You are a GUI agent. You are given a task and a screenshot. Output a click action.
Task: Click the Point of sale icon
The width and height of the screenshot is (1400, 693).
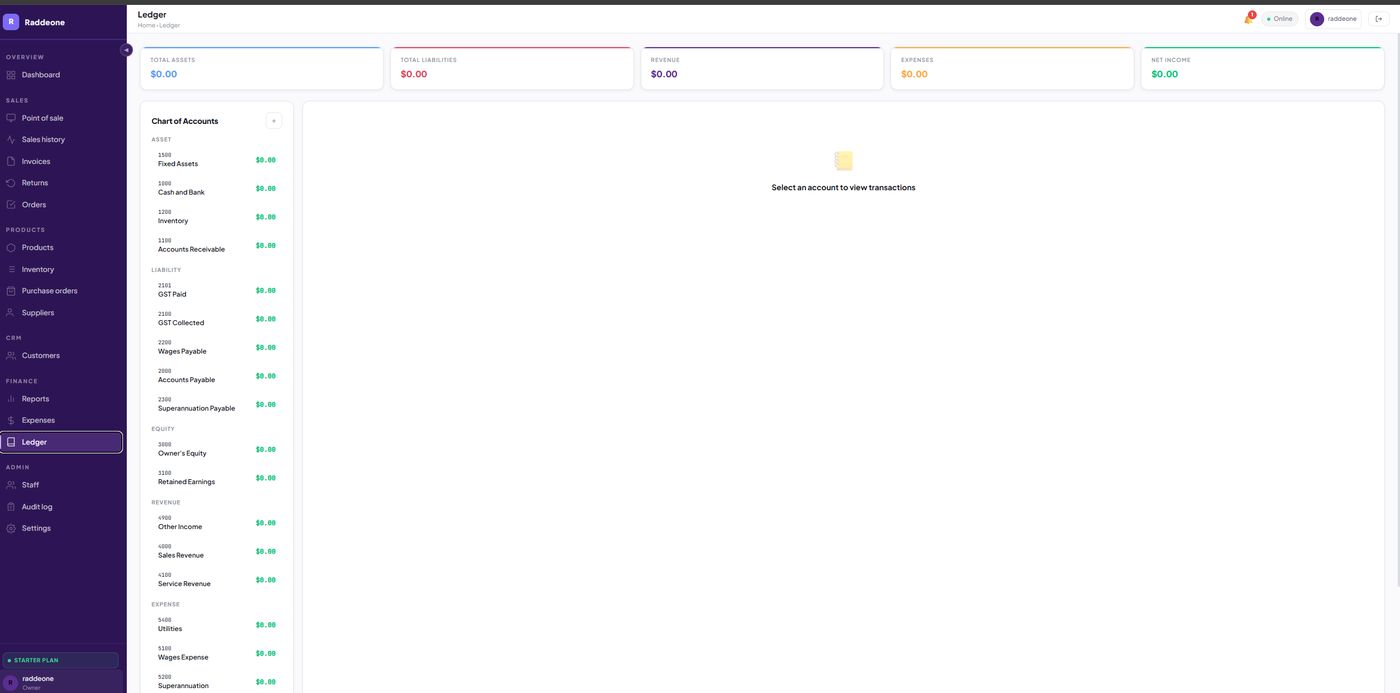point(11,118)
